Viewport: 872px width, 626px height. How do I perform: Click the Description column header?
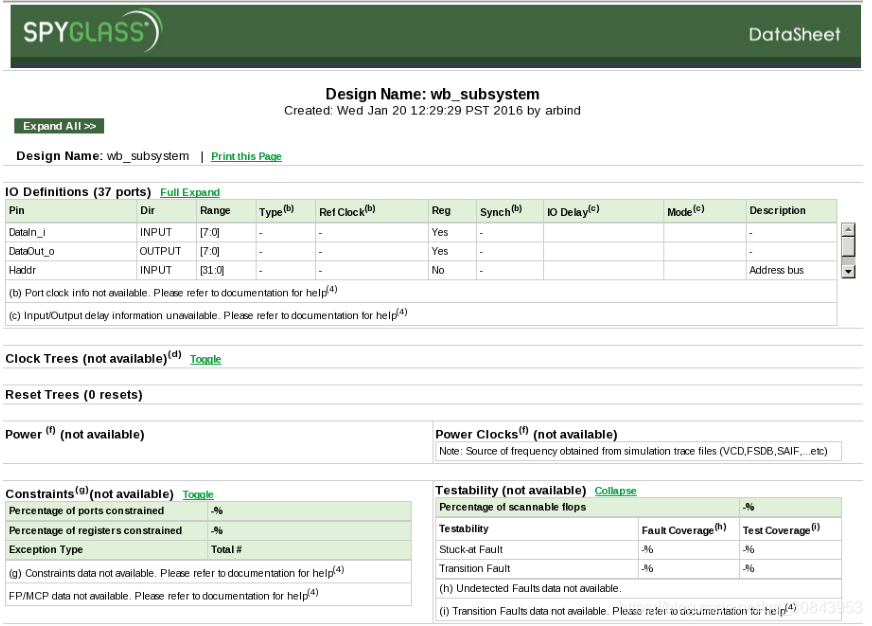(x=791, y=211)
